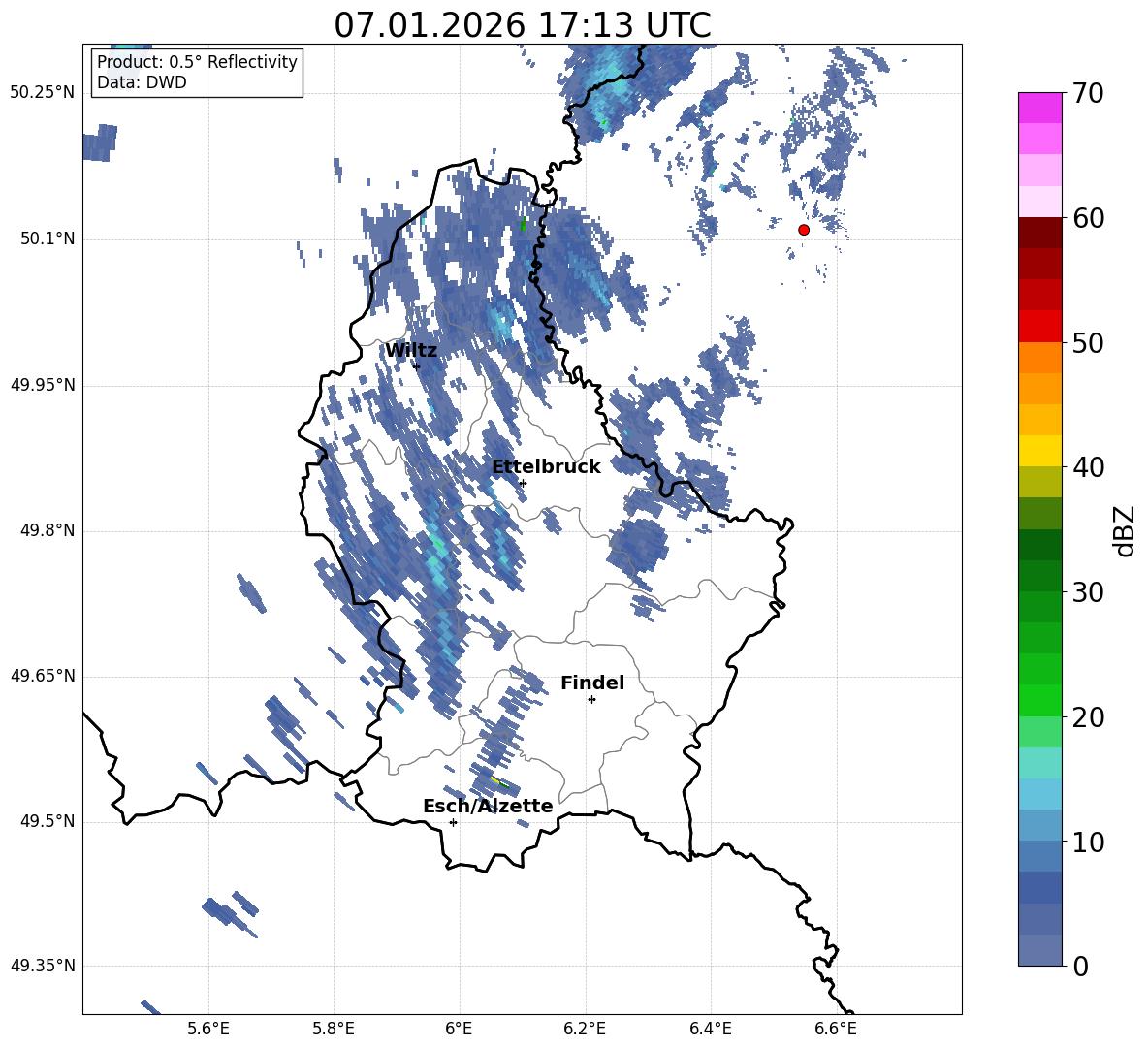Click the red radar site dot
This screenshot has height=1048, width=1148.
point(803,230)
